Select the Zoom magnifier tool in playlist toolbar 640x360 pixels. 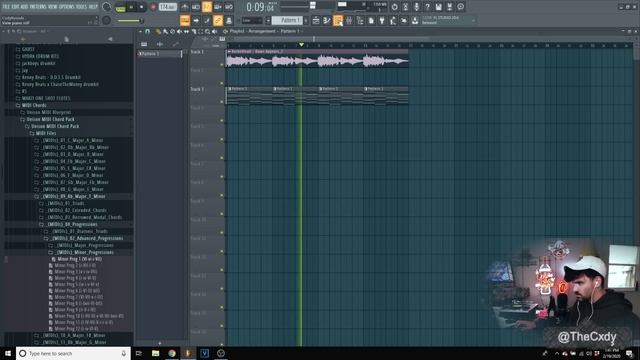click(x=207, y=31)
